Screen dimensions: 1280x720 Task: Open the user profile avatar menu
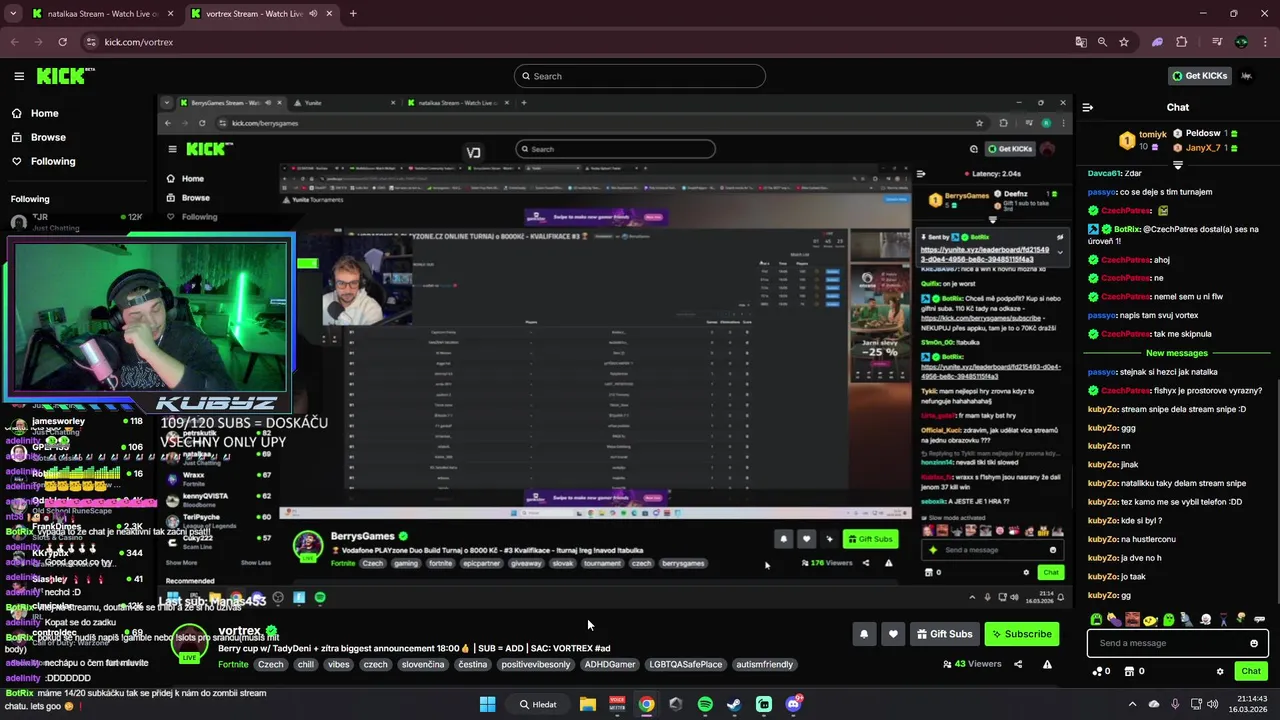coord(1247,76)
